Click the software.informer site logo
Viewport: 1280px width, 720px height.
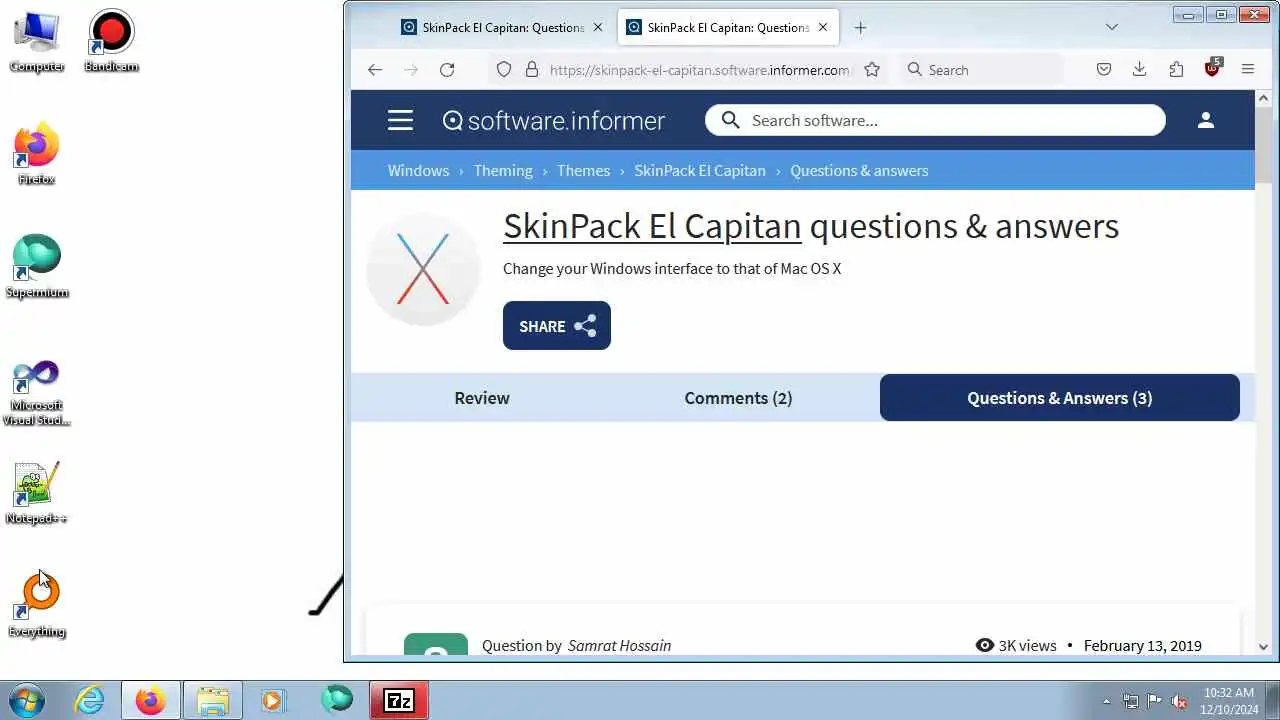[554, 120]
